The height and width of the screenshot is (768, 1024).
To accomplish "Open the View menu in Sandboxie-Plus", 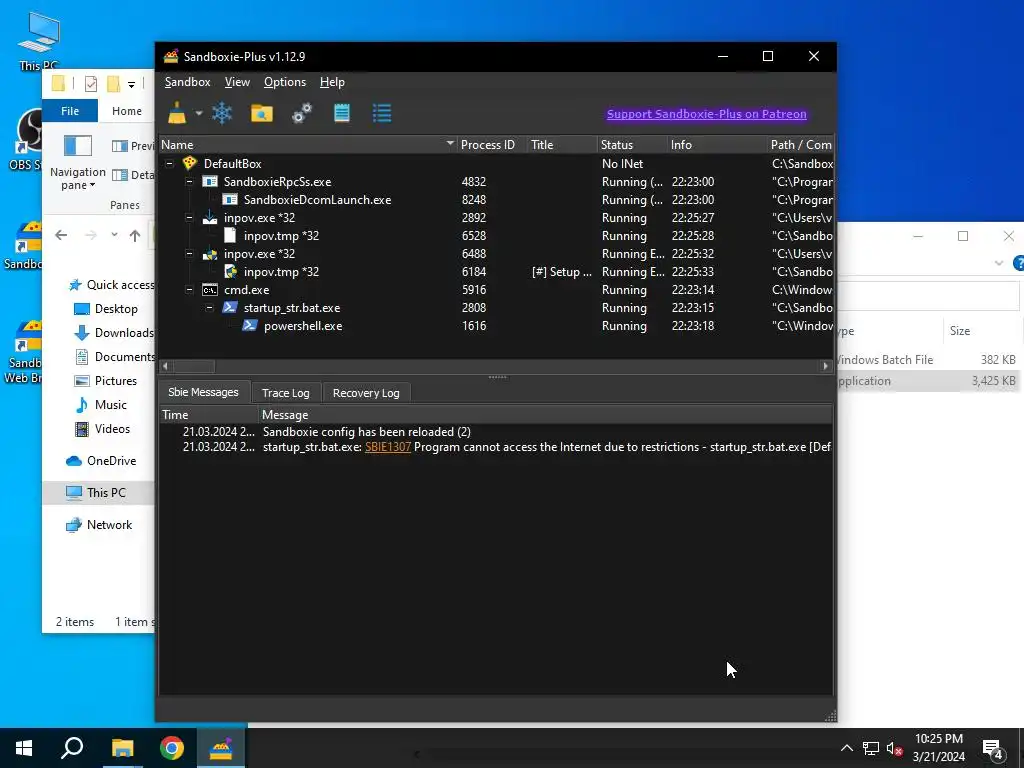I will click(x=237, y=82).
